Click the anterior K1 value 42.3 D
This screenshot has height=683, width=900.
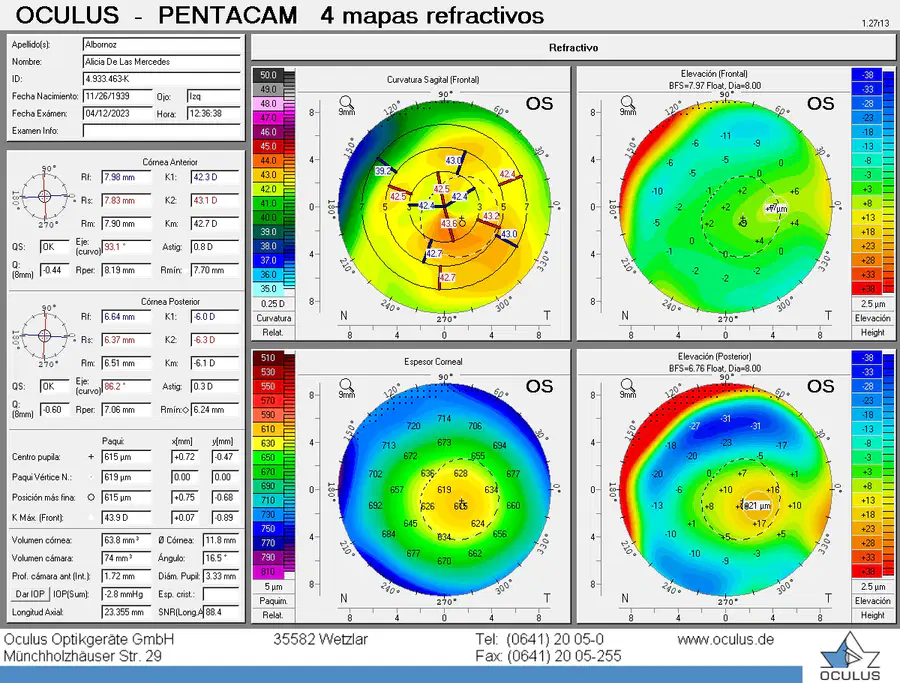(215, 177)
